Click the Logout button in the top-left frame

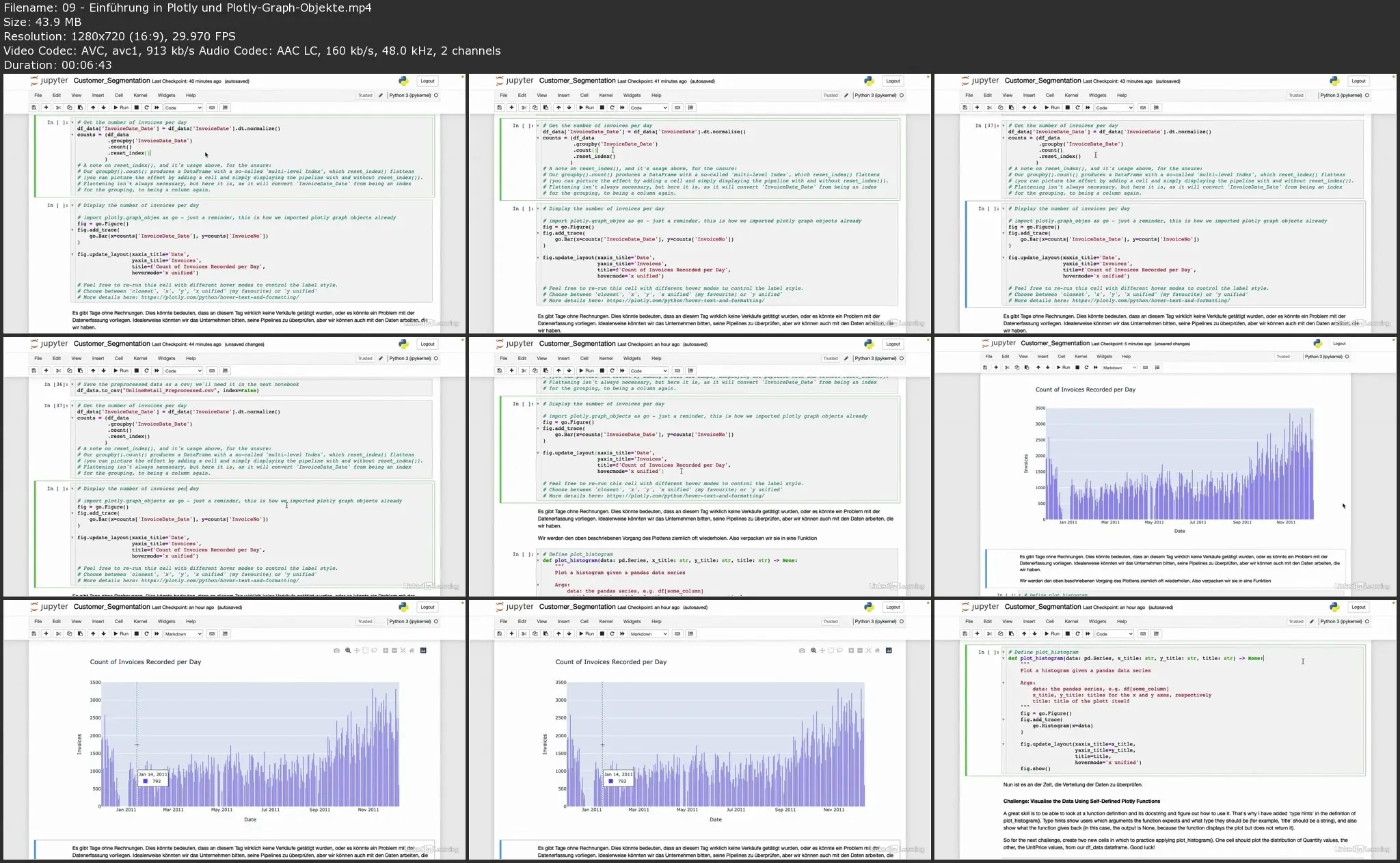(x=428, y=81)
